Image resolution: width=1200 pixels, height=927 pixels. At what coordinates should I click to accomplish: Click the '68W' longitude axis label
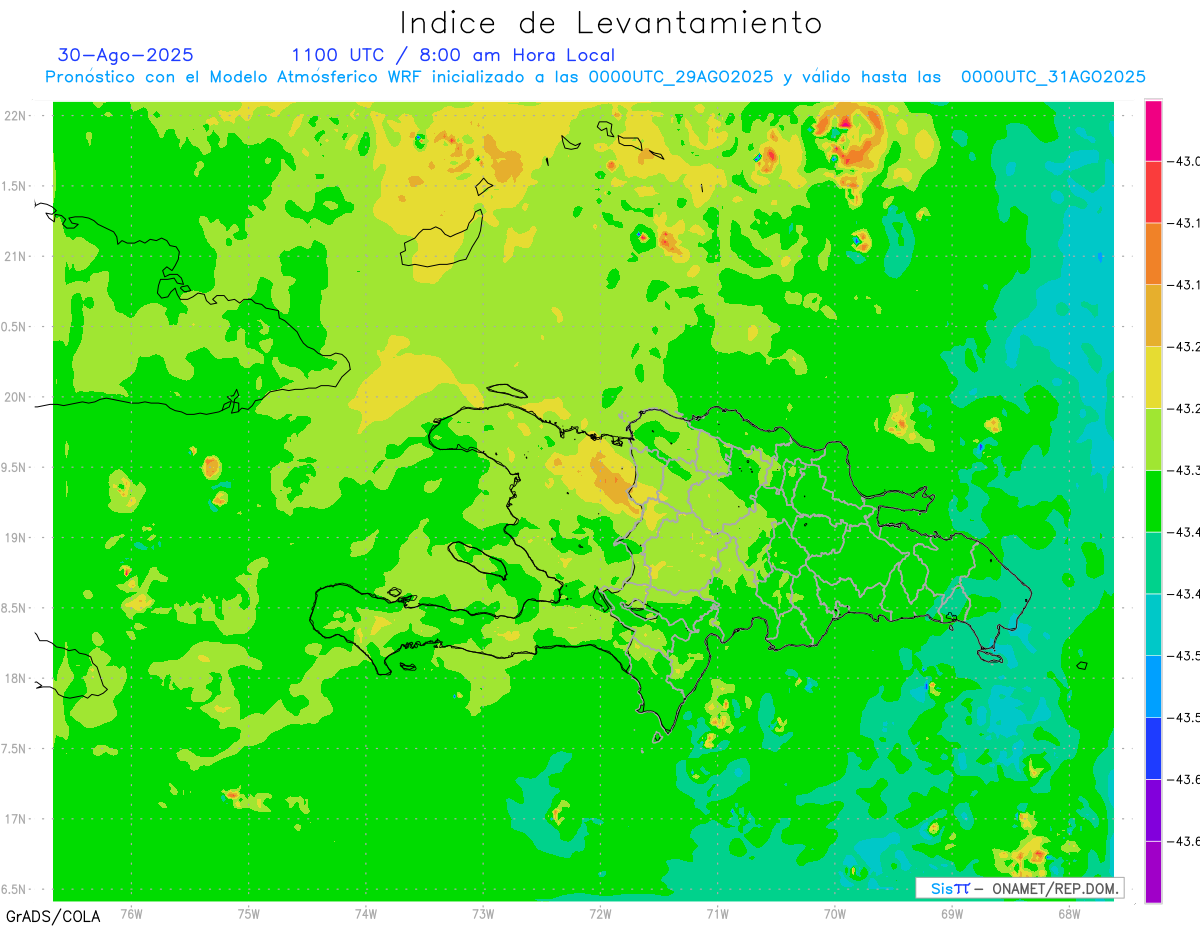[x=1069, y=913]
